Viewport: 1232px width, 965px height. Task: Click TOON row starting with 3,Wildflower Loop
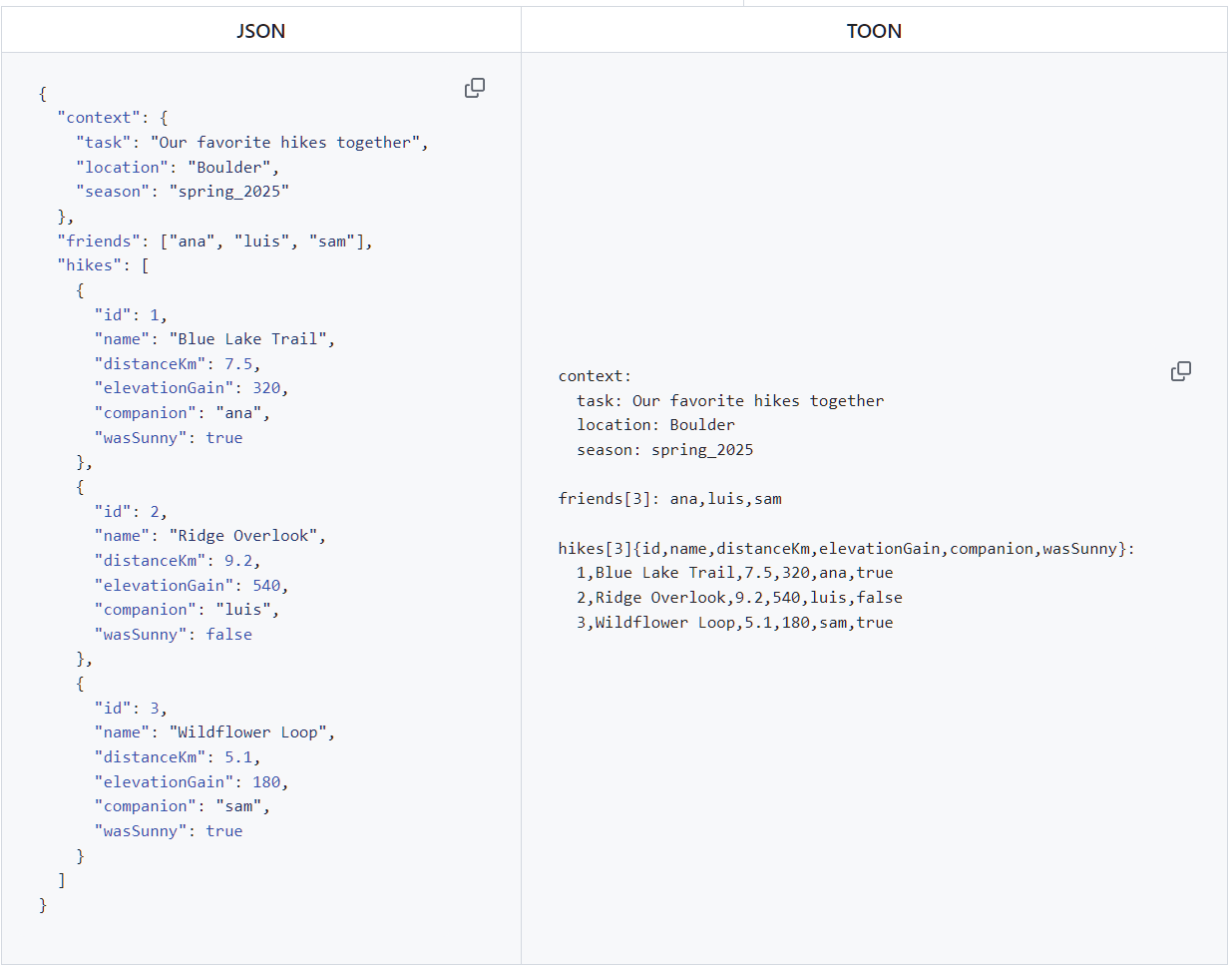(x=734, y=623)
